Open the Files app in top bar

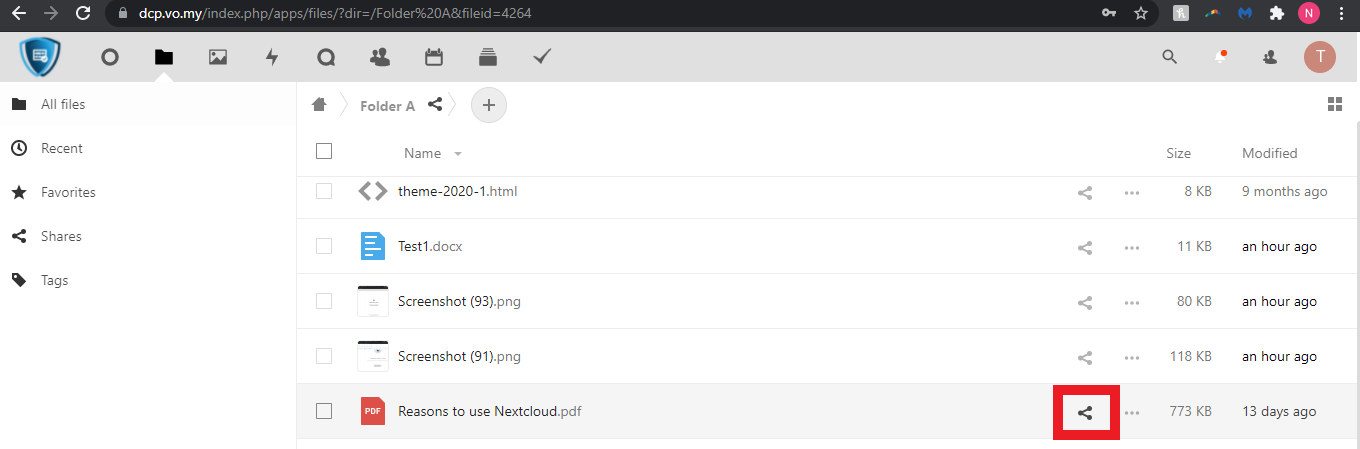[164, 58]
